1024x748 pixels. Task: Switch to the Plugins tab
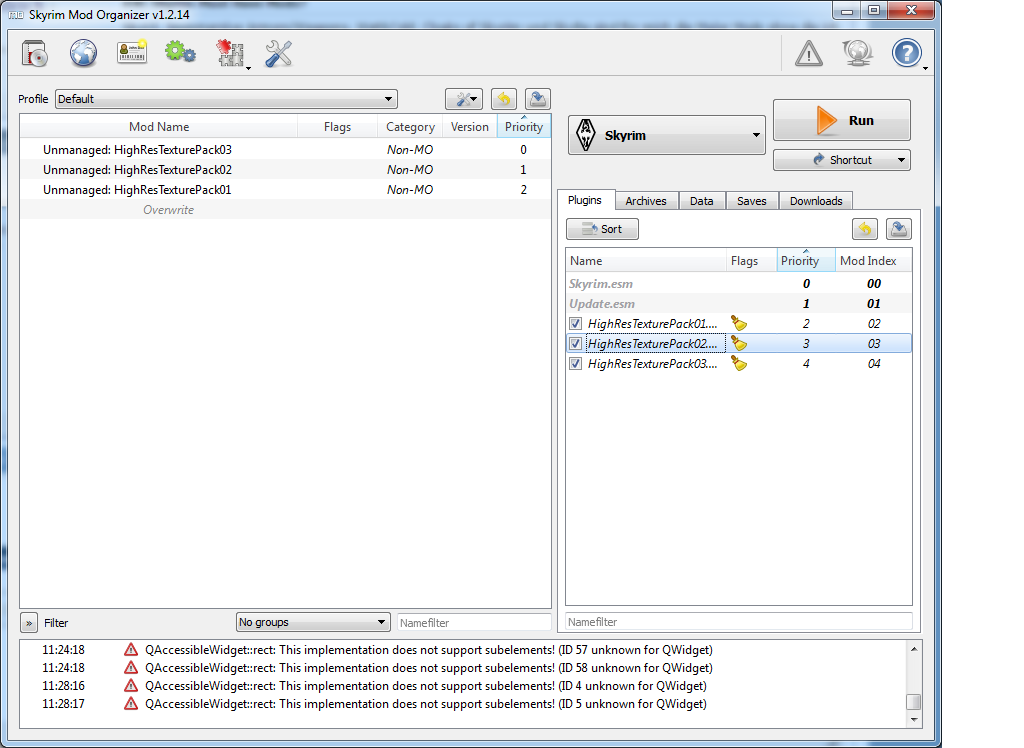(585, 200)
